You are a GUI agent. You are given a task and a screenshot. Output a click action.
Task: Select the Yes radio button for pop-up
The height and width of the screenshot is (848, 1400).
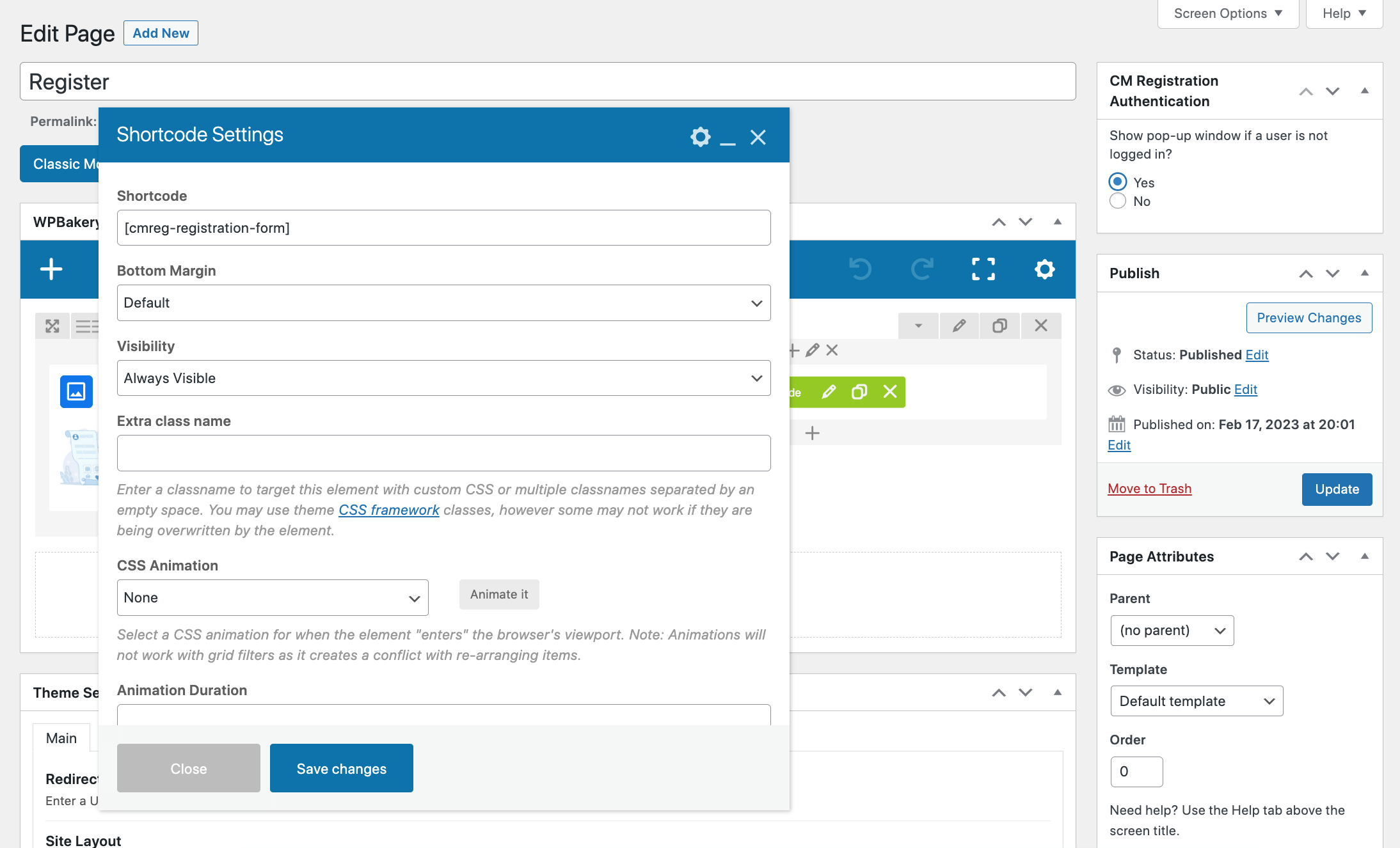pos(1117,182)
